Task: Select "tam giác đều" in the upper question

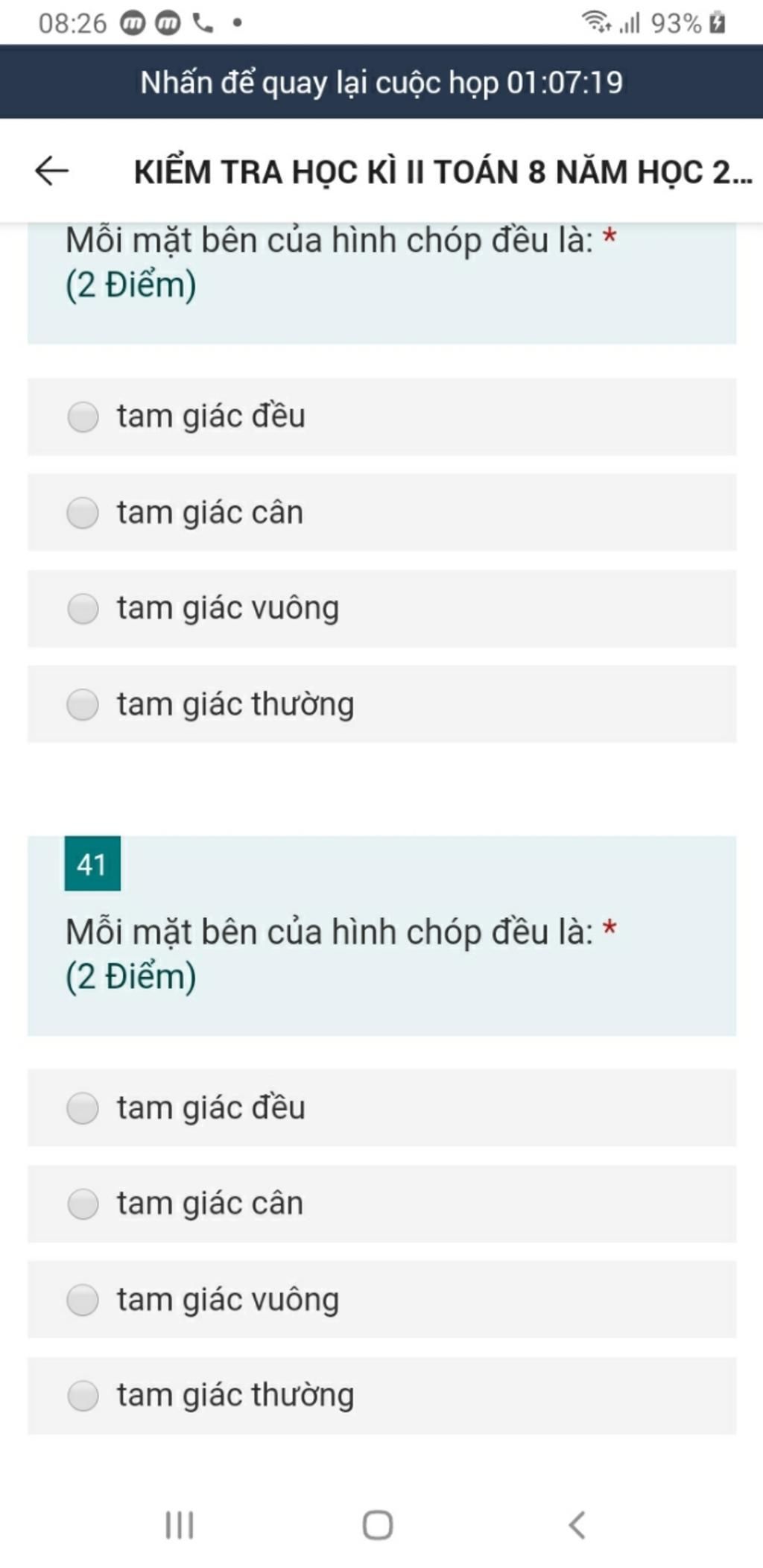Action: (381, 417)
